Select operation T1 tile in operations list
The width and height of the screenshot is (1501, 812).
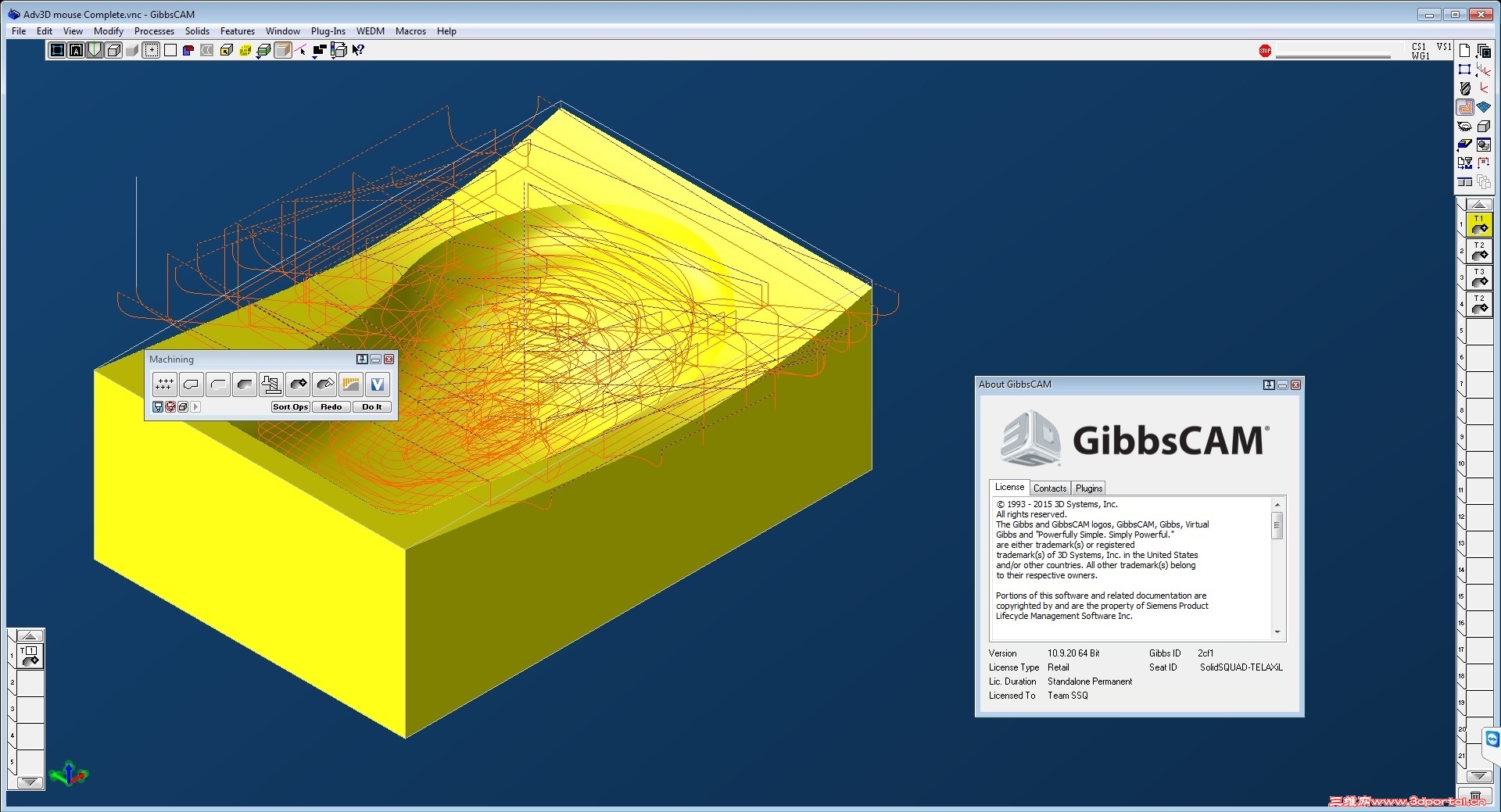pos(1479,224)
